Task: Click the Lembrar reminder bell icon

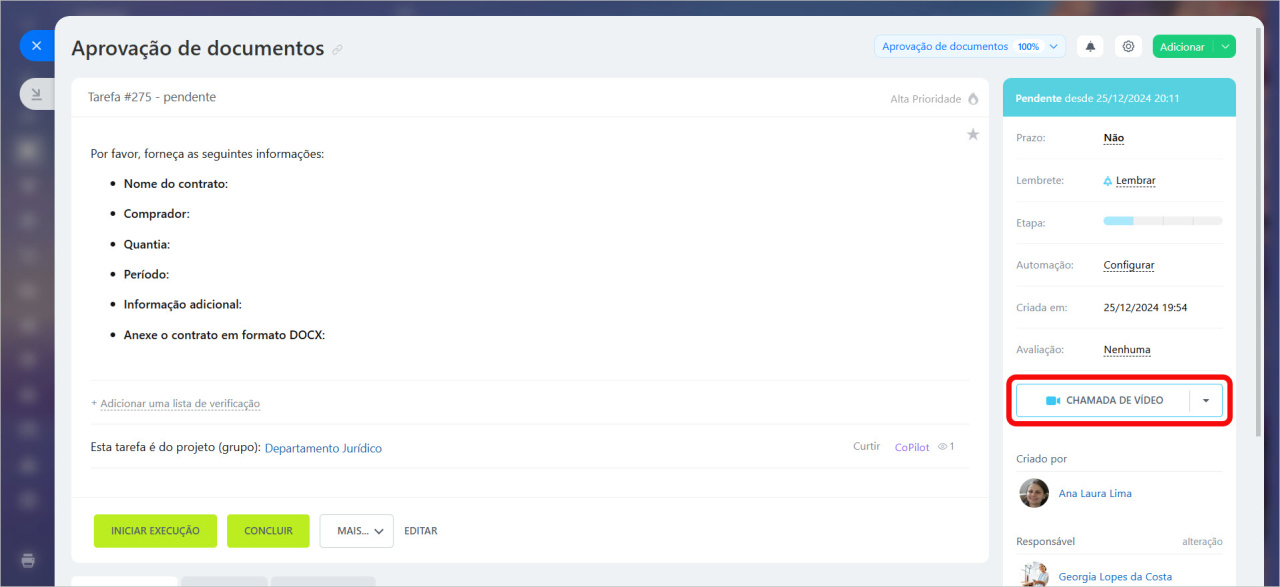Action: click(1108, 181)
